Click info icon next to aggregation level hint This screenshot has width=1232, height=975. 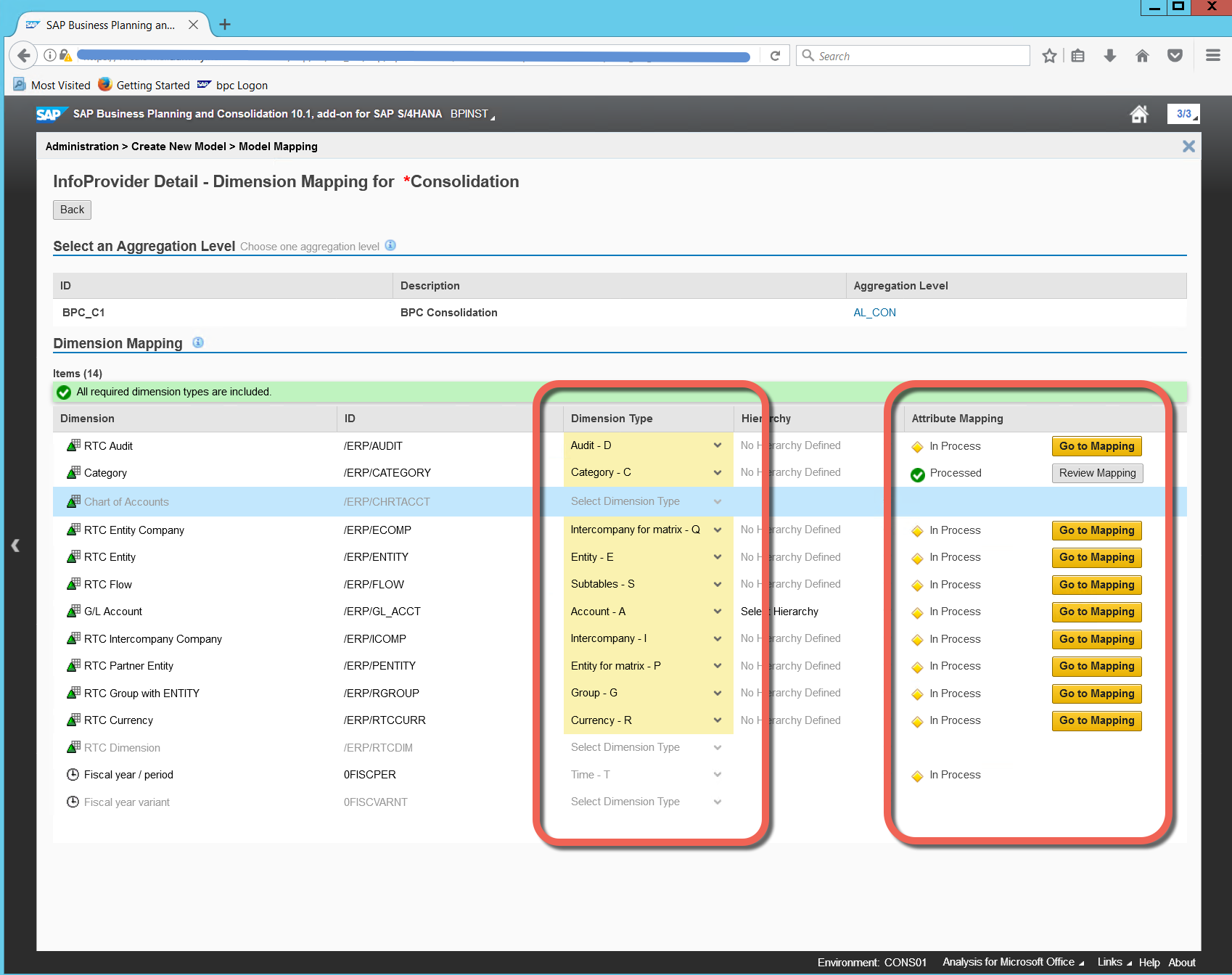click(x=390, y=245)
